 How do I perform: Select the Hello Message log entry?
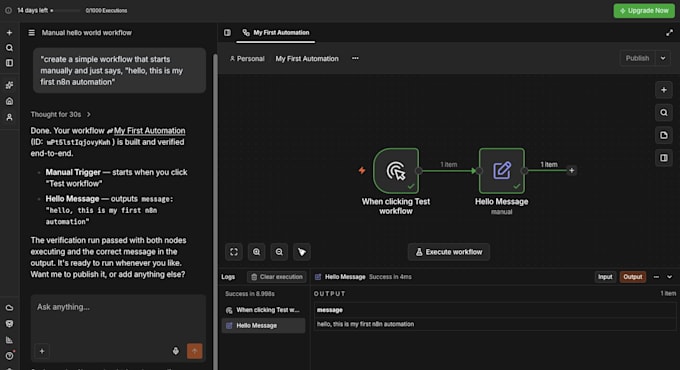coord(264,326)
